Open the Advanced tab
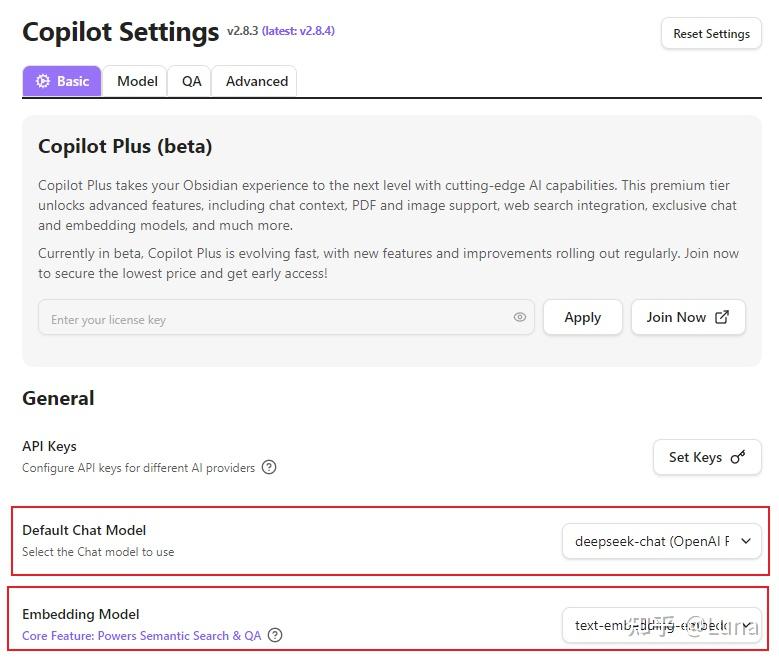Viewport: 779px width, 658px height. click(257, 81)
